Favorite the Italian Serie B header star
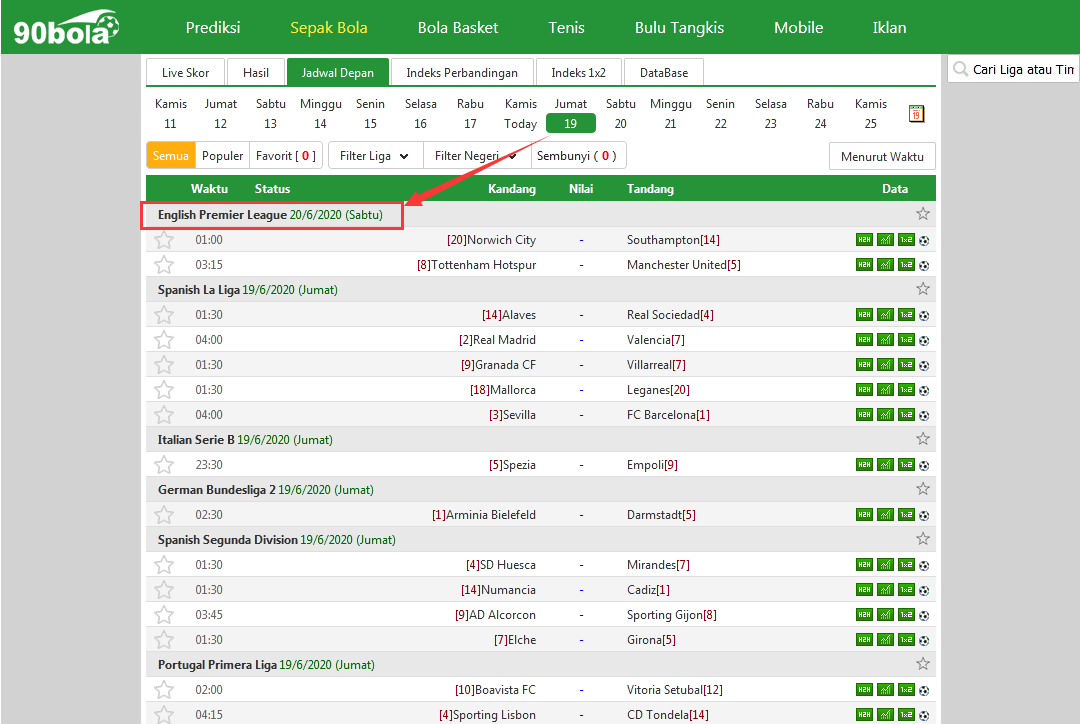The height and width of the screenshot is (724, 1080). click(923, 439)
